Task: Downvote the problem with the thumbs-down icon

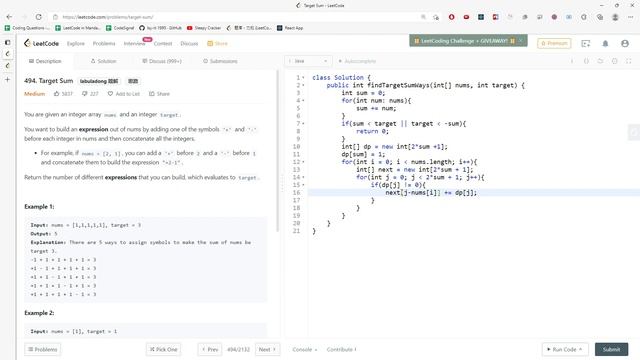Action: coord(84,93)
